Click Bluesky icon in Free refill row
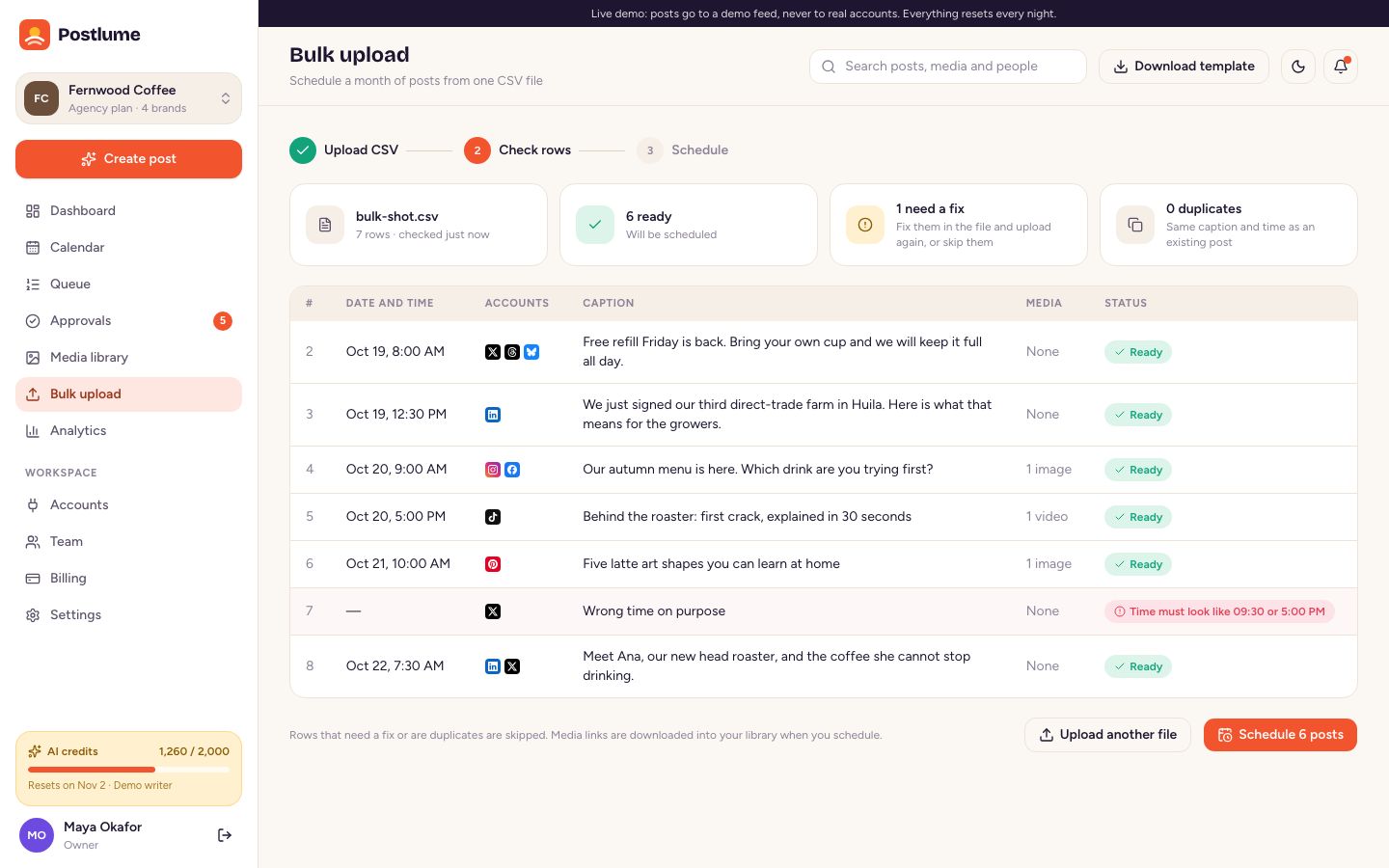The height and width of the screenshot is (868, 1389). coord(531,352)
